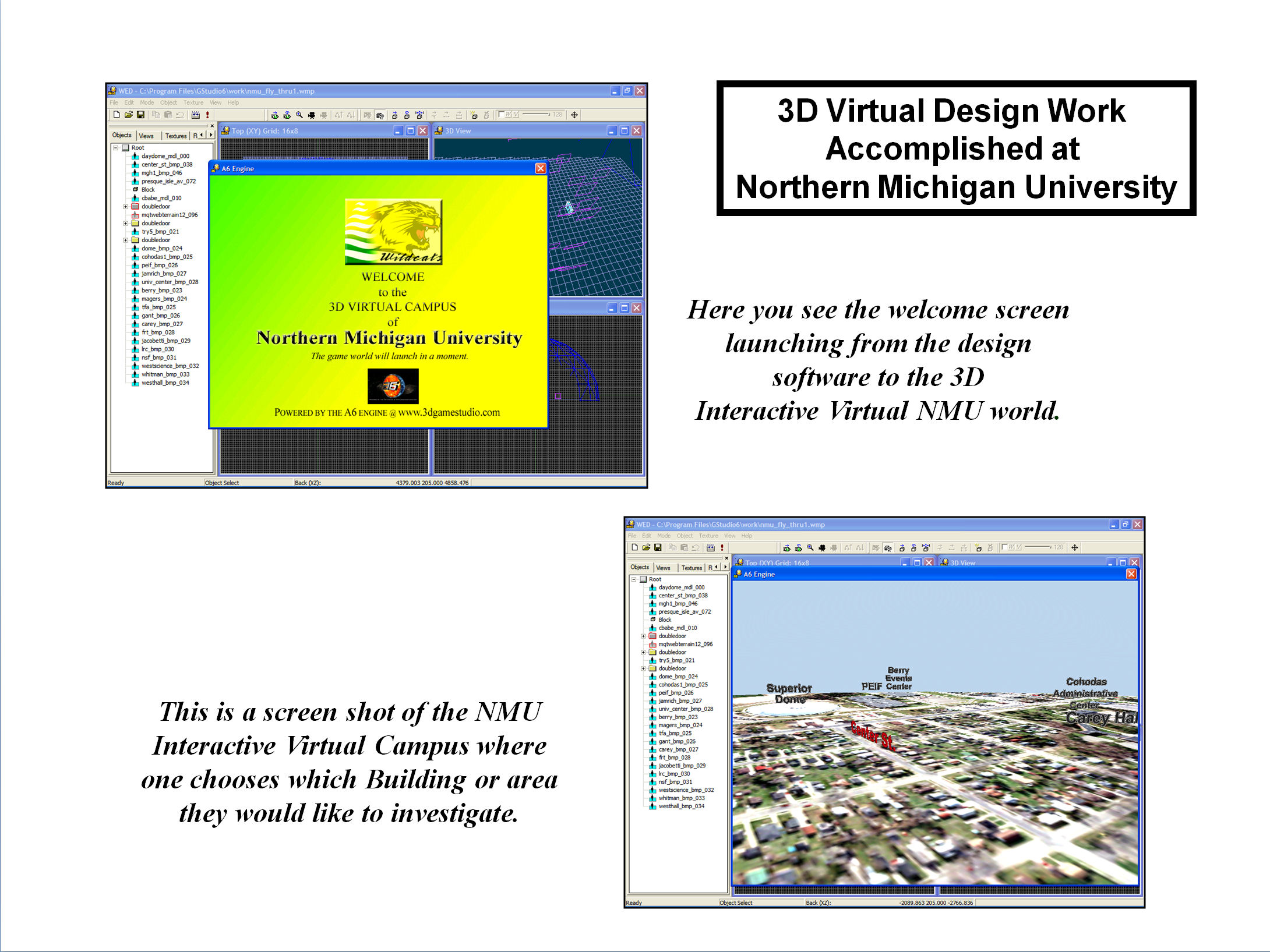Viewport: 1270px width, 952px height.
Task: Click the right tab-scroll arrow next to Textures in the upper WED window
Action: [210, 135]
